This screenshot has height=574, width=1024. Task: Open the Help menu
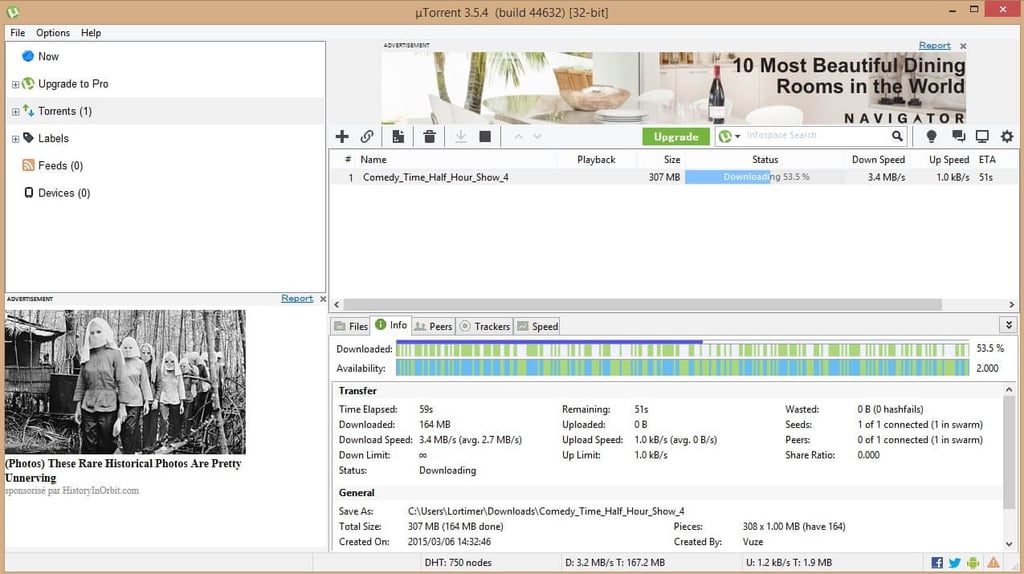click(x=91, y=33)
